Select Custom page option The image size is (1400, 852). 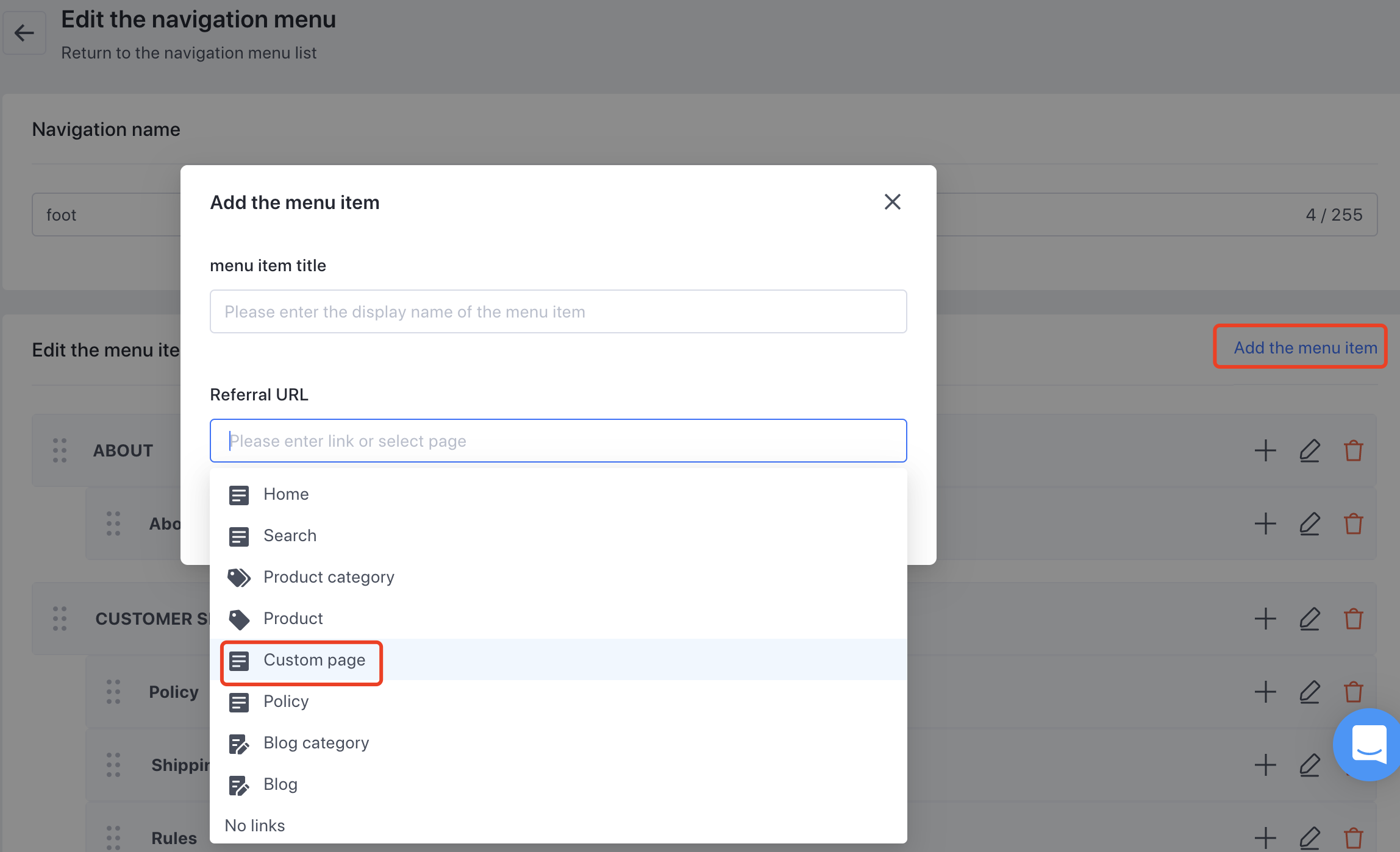[x=314, y=660]
